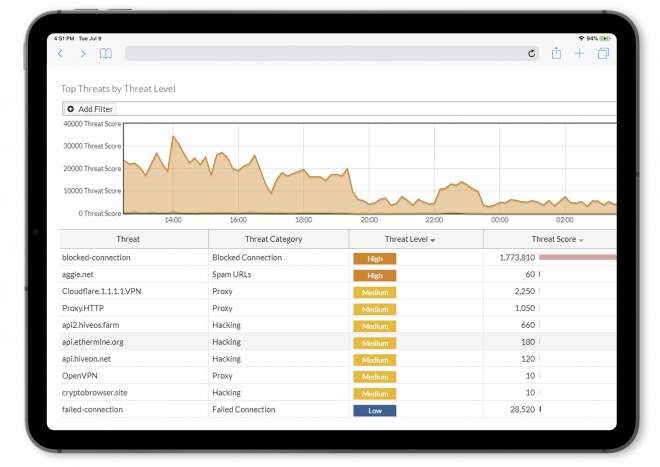Viewport: 660px width, 467px height.
Task: Select the blocked-connection threat row
Action: [x=96, y=258]
